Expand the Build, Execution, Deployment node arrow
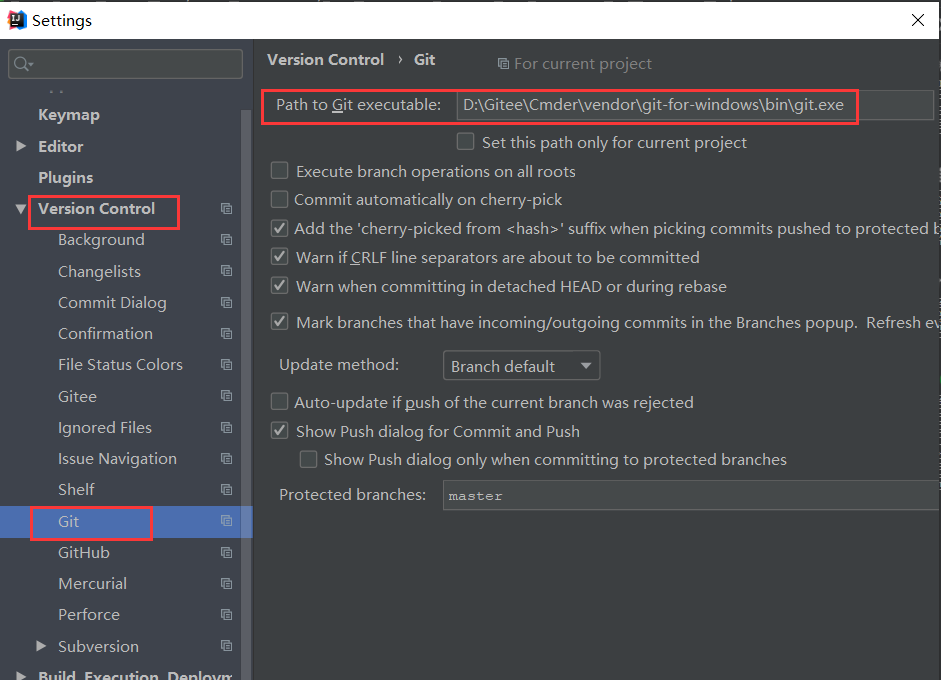 [x=21, y=676]
